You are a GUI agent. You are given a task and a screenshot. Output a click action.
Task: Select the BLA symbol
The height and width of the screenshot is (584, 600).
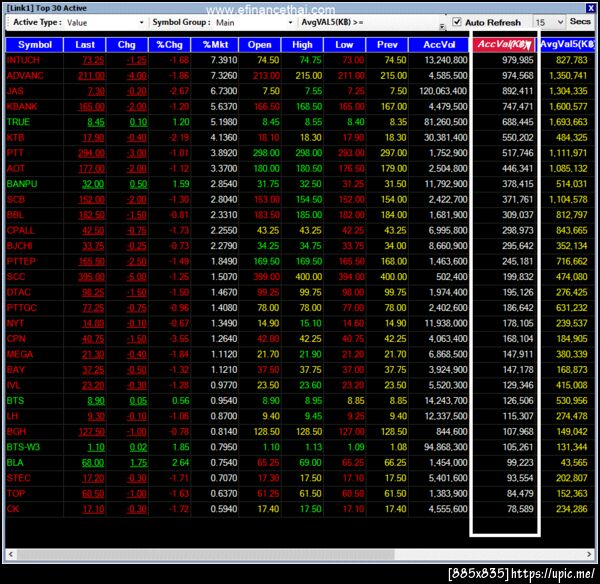click(x=15, y=463)
